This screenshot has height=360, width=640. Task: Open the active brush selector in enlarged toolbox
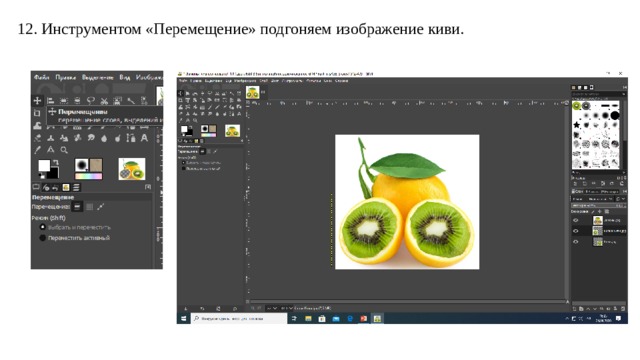click(x=81, y=165)
